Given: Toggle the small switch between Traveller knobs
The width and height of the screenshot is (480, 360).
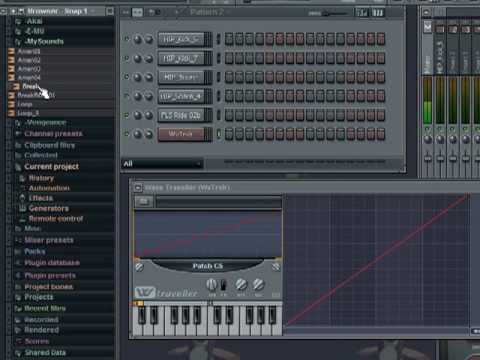Looking at the screenshot, I should coord(223,285).
